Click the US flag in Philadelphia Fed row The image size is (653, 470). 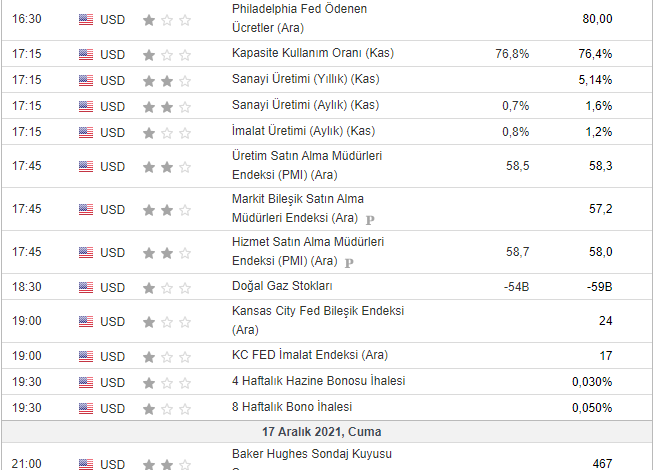coord(85,18)
